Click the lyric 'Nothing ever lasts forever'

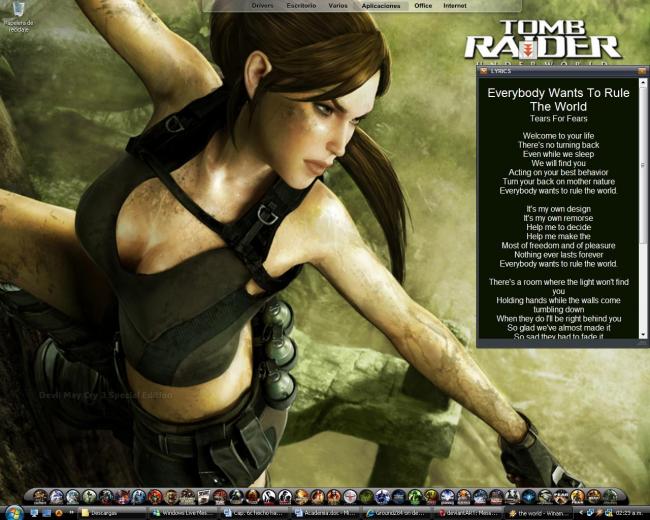pyautogui.click(x=558, y=255)
